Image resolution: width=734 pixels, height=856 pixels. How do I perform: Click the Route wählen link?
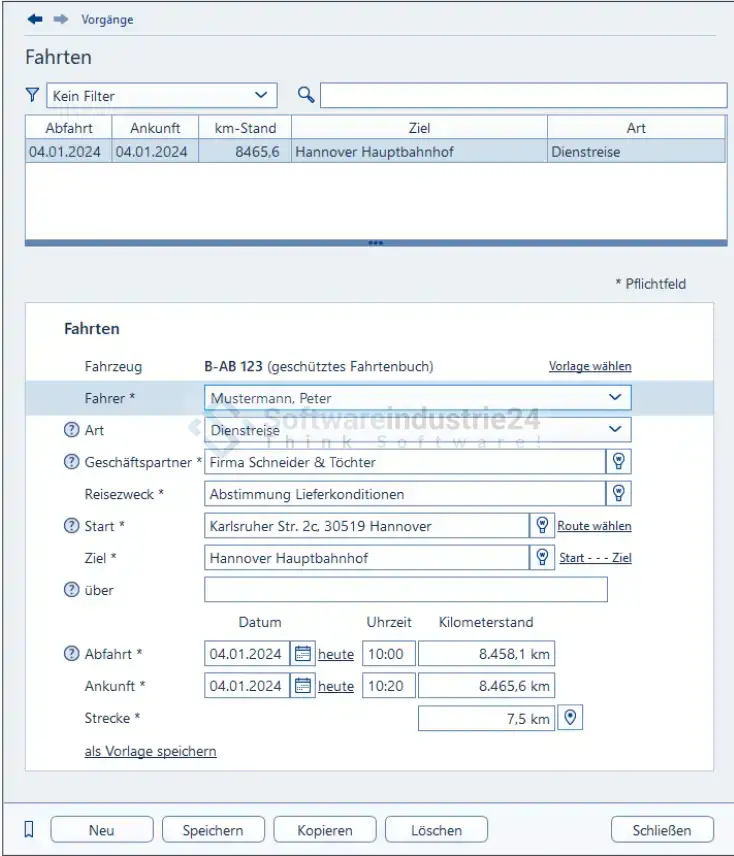pyautogui.click(x=594, y=526)
